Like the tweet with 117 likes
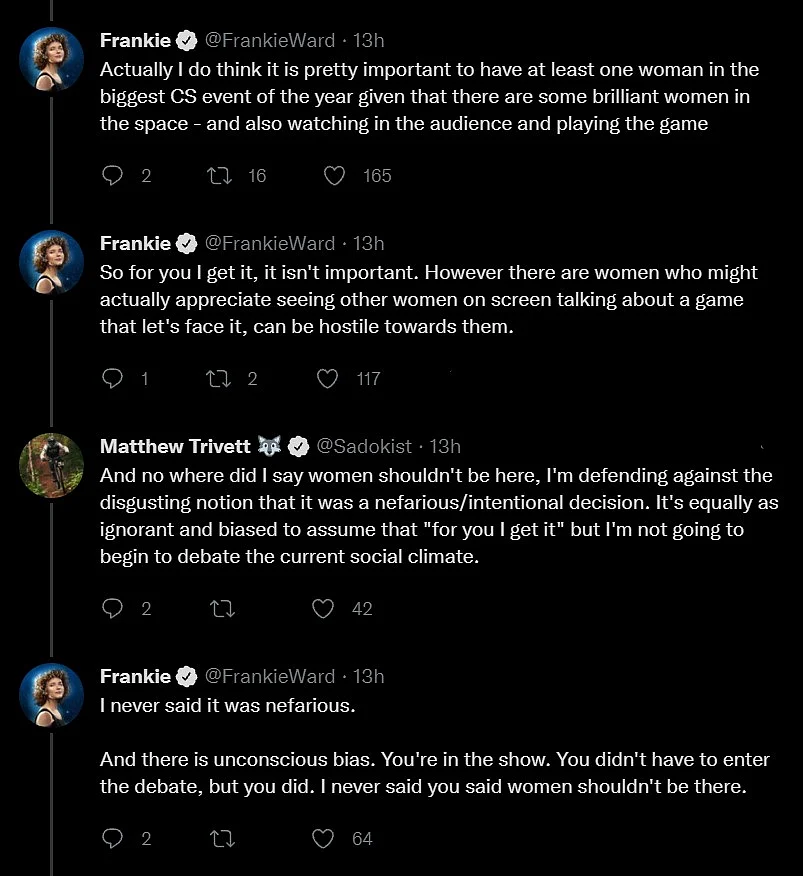803x876 pixels. [327, 379]
